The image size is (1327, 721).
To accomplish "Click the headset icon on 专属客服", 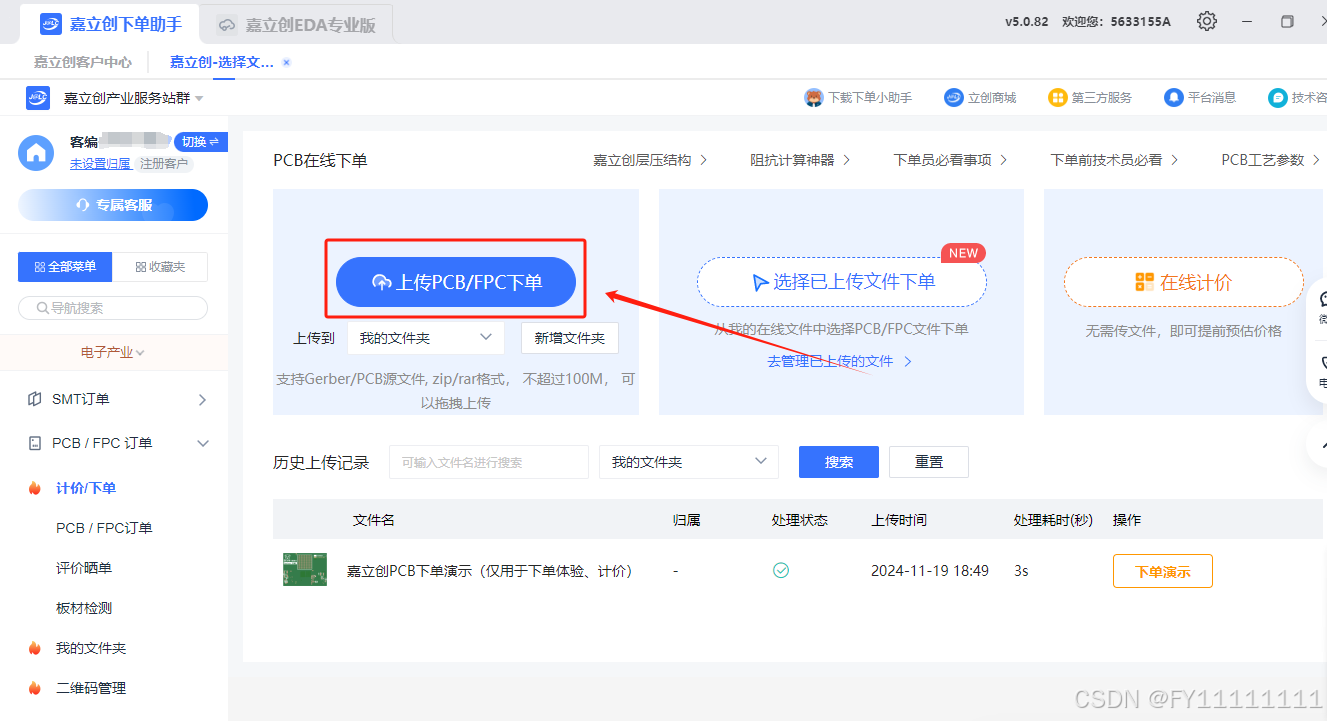I will click(84, 205).
